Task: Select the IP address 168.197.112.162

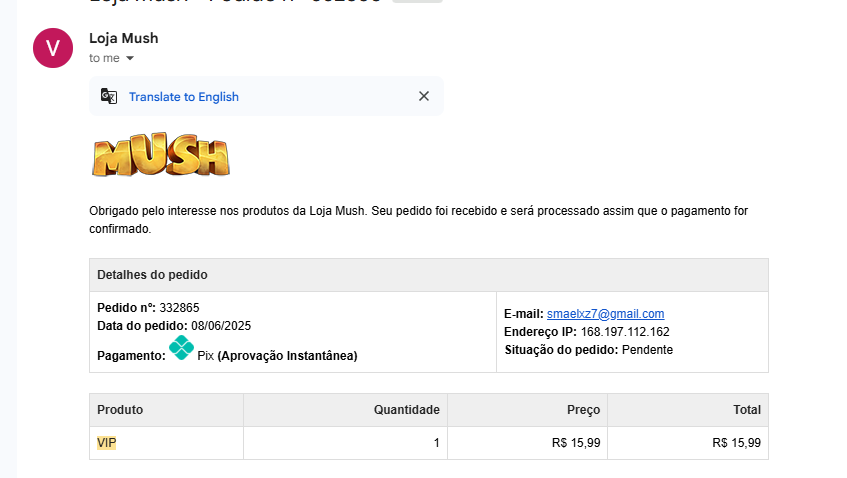Action: tap(625, 332)
